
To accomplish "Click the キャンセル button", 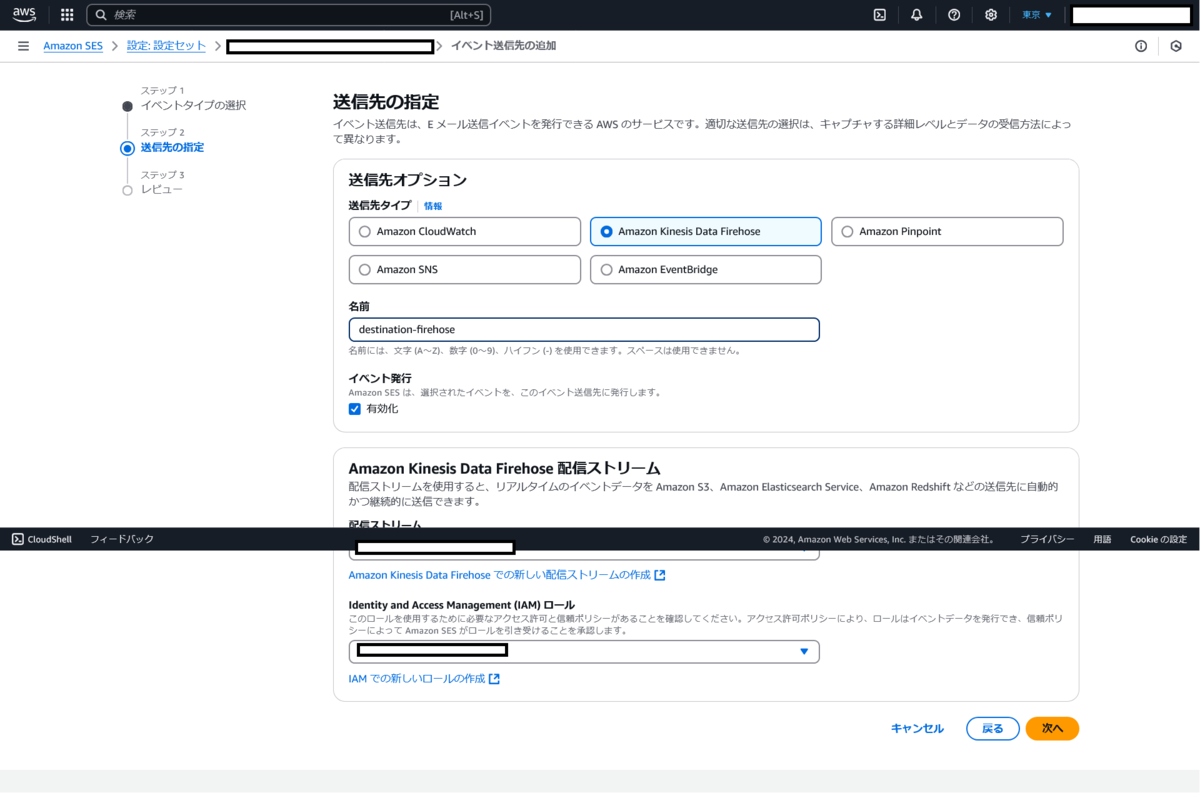I will coord(917,729).
